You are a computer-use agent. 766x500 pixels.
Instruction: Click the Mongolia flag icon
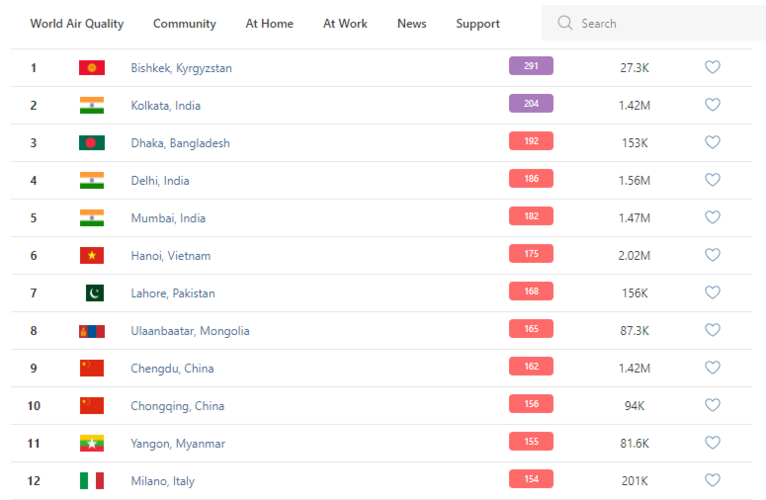point(92,331)
